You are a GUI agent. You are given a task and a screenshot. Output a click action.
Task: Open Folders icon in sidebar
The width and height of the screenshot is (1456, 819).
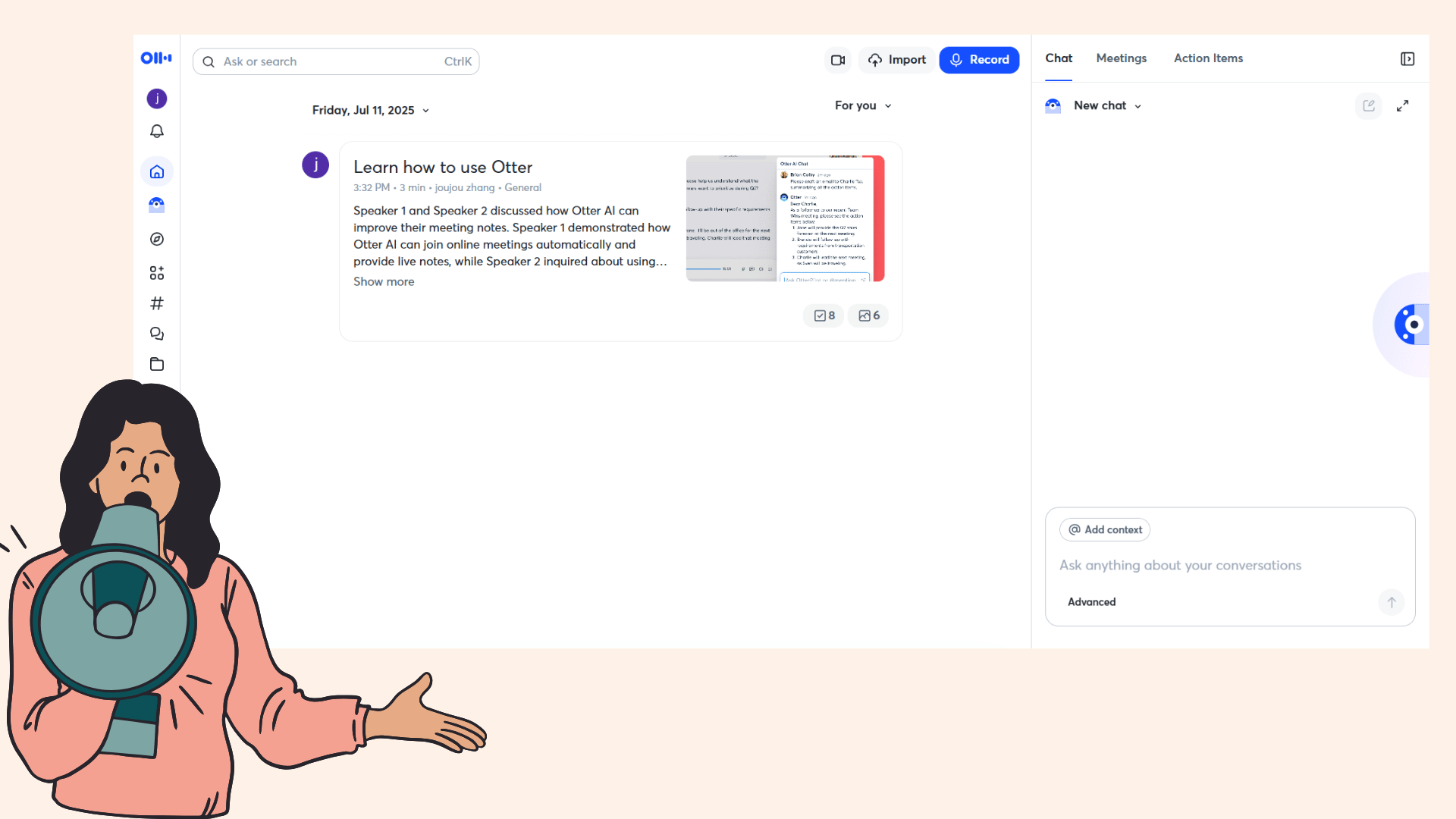157,364
